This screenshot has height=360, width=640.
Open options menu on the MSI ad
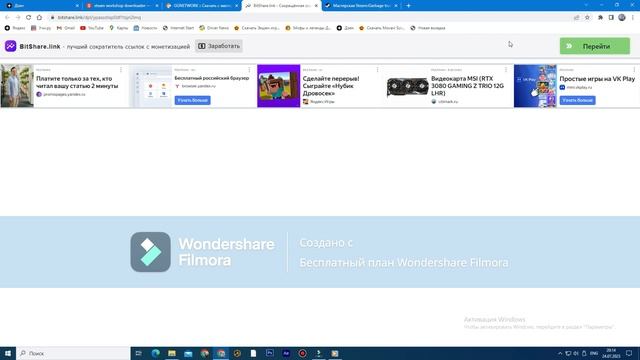tap(506, 70)
